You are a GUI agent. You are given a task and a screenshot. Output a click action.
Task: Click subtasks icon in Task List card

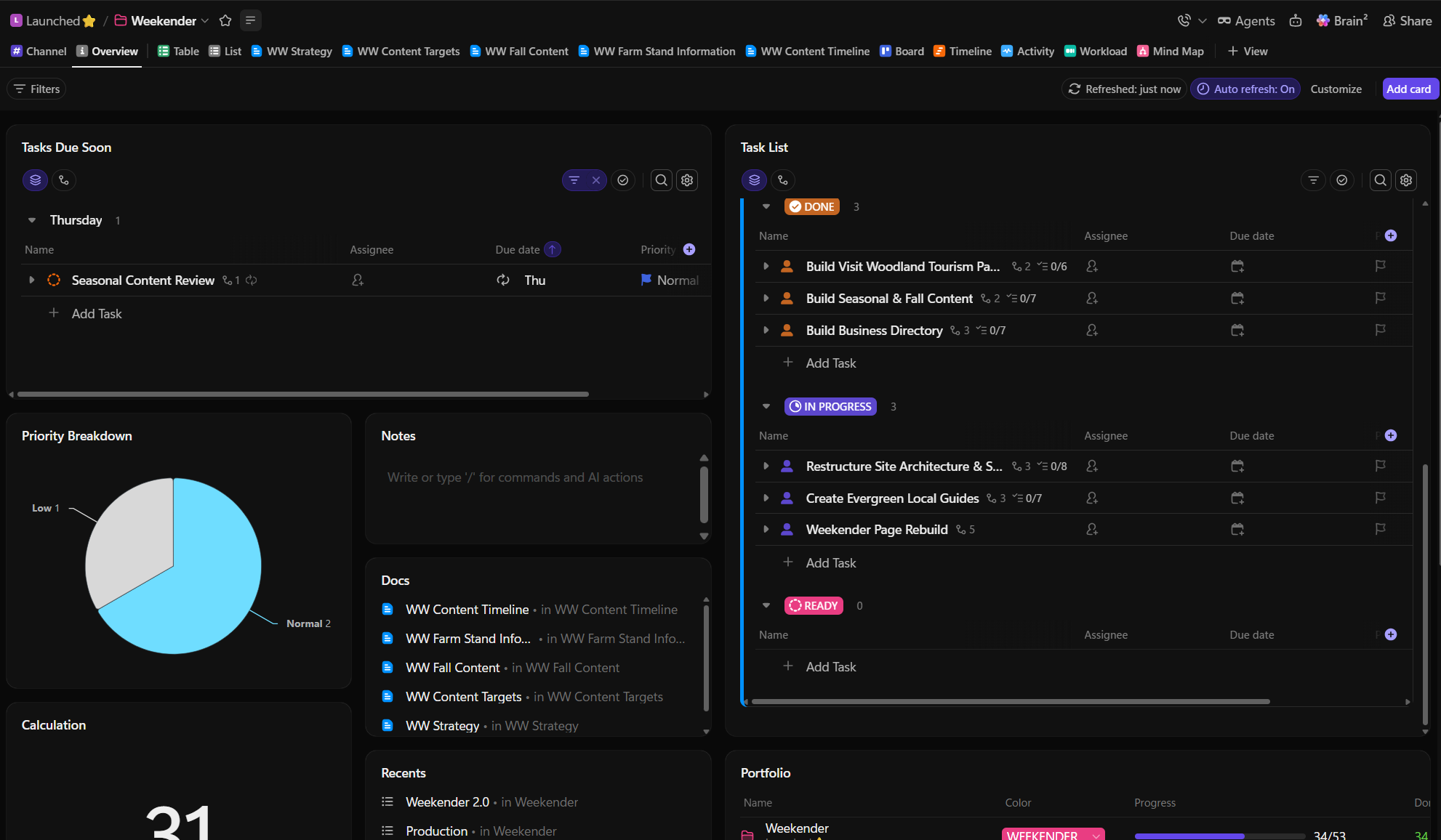click(782, 180)
